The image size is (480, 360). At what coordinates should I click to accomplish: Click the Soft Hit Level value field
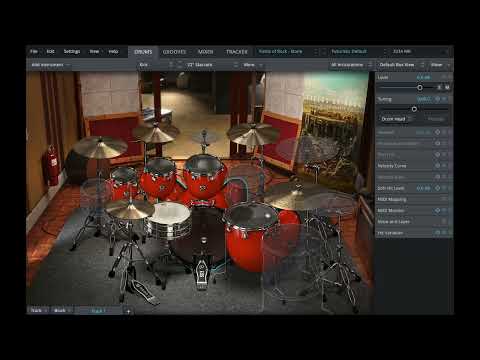[x=424, y=188]
